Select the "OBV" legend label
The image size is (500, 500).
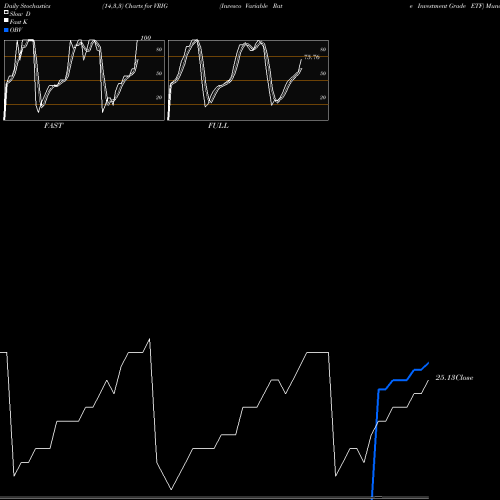(x=16, y=30)
